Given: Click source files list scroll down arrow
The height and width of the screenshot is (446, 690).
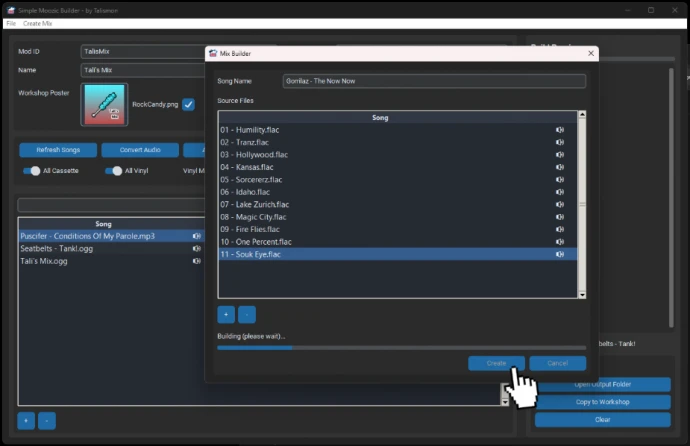Looking at the screenshot, I should pyautogui.click(x=582, y=295).
